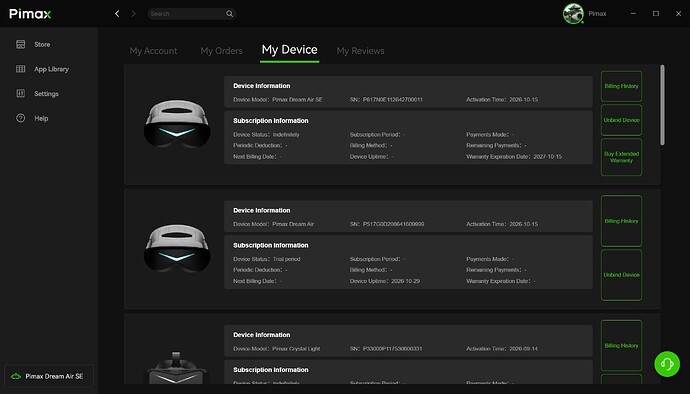Screen dimensions: 690x394
Task: Click the search magnifier icon
Action: click(x=229, y=14)
